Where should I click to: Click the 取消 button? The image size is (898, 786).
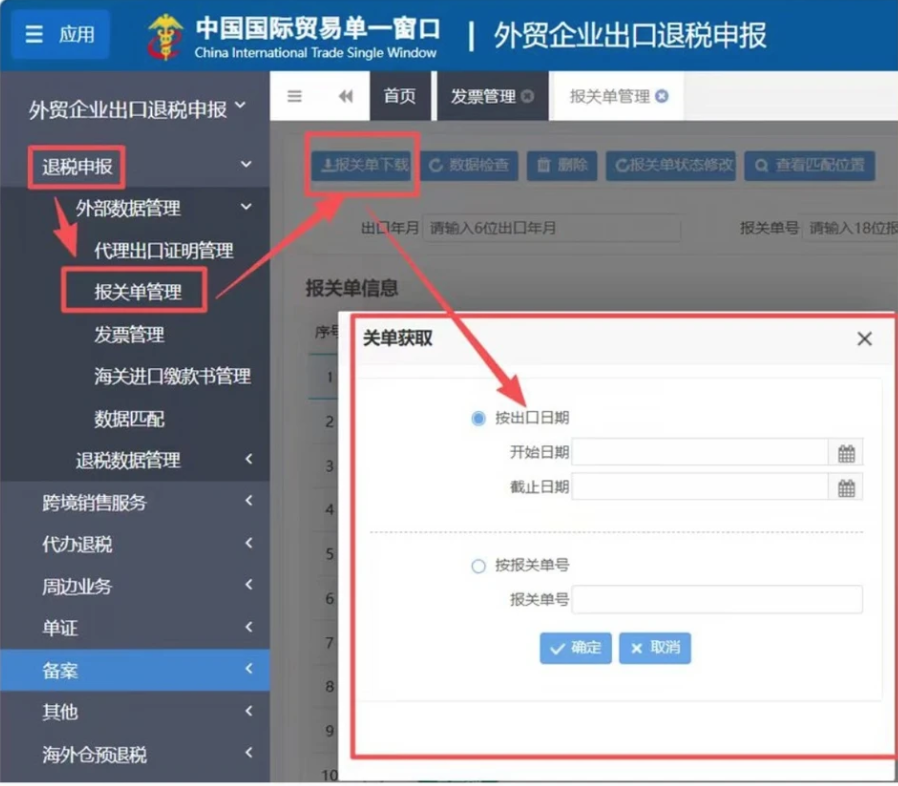click(655, 648)
